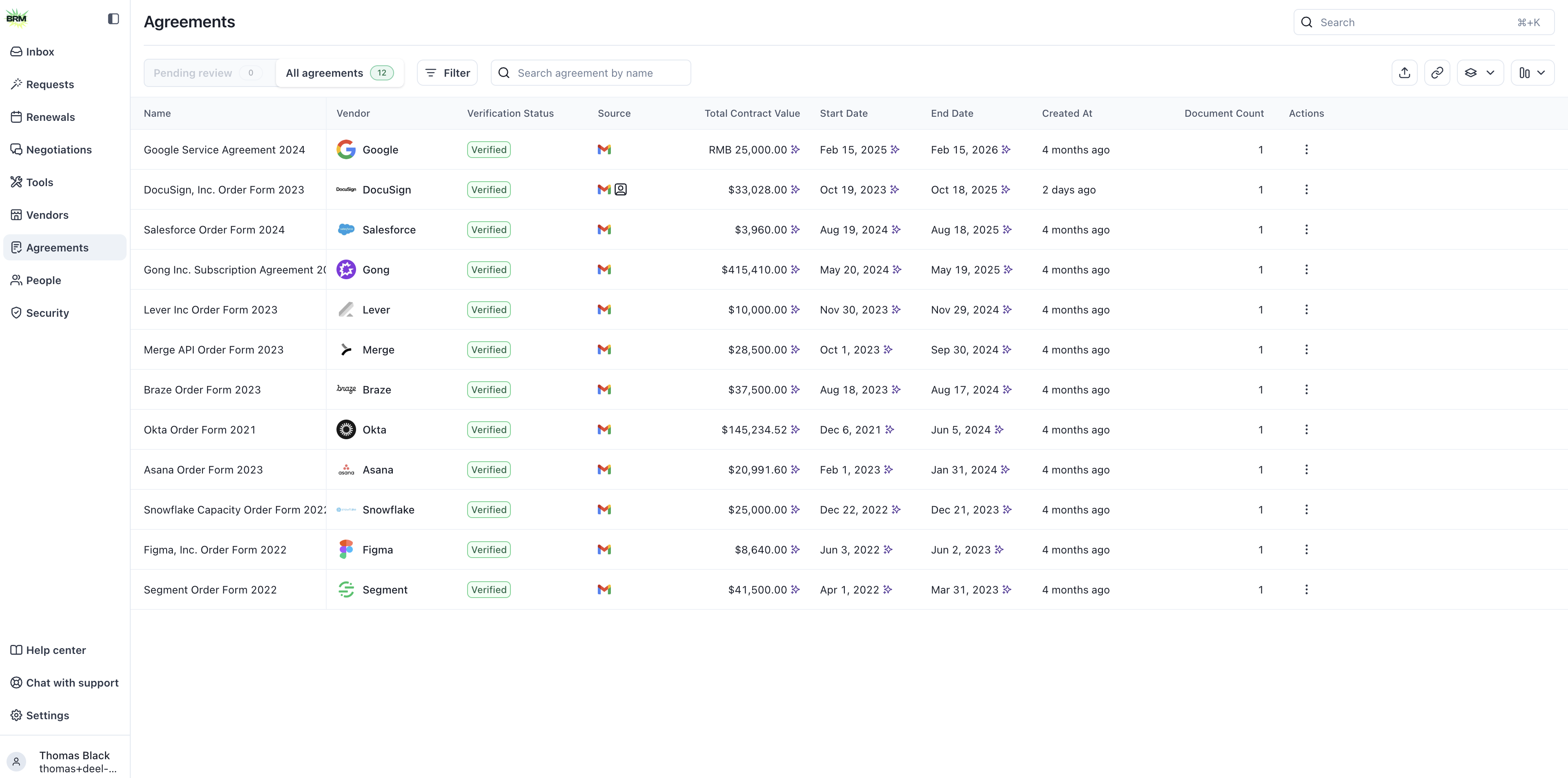1568x778 pixels.
Task: Open the column display options dropdown
Action: (1532, 73)
